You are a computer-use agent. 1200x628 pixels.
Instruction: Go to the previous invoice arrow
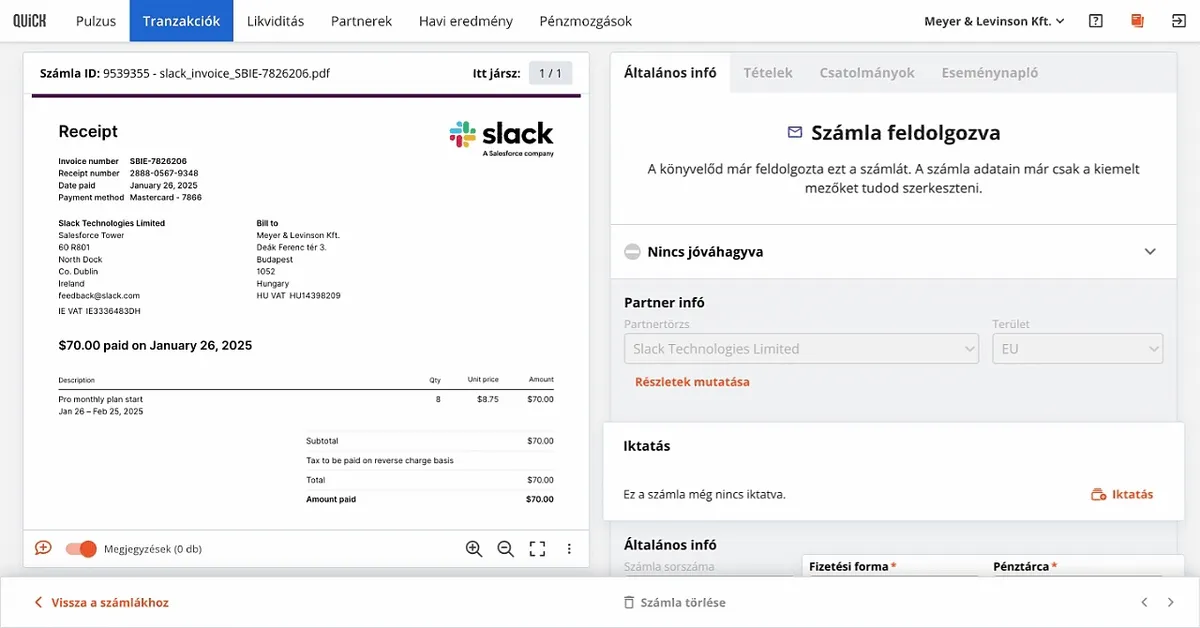point(1145,602)
